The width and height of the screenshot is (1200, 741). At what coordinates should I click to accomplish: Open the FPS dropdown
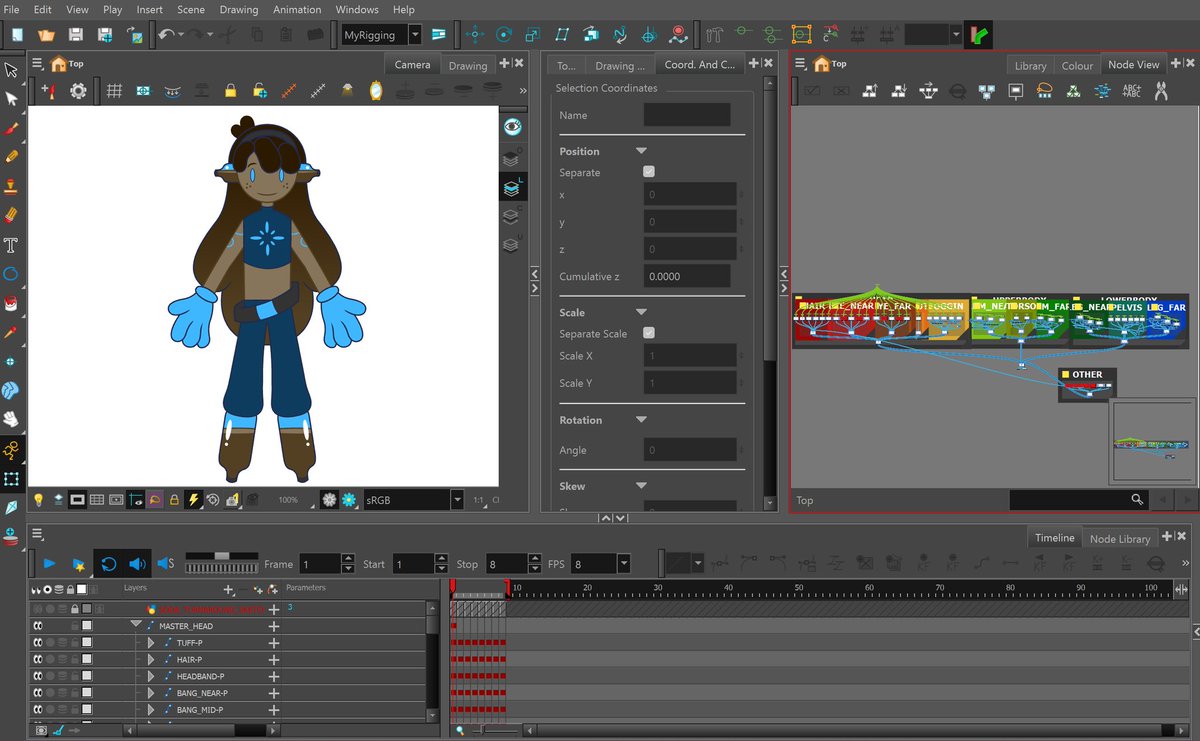point(624,564)
